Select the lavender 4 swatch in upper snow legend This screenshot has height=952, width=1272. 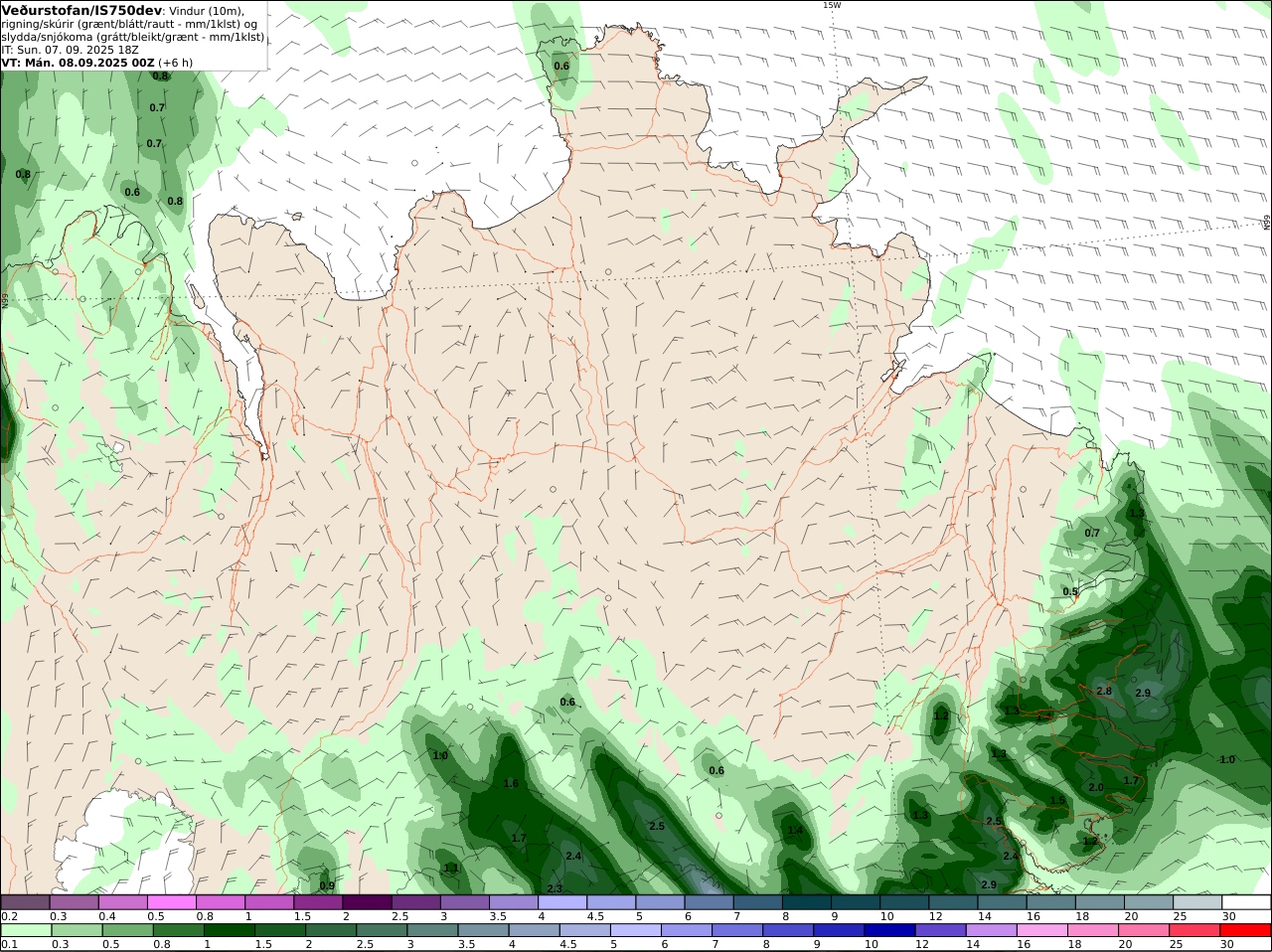(x=562, y=901)
